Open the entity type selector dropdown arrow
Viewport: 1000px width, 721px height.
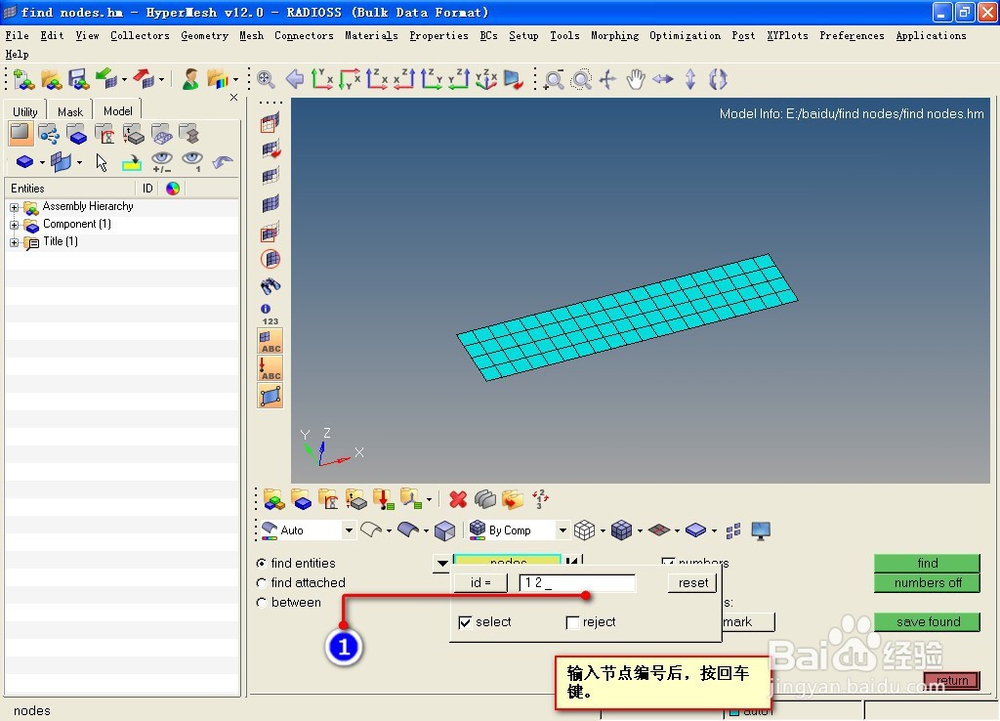pos(442,563)
